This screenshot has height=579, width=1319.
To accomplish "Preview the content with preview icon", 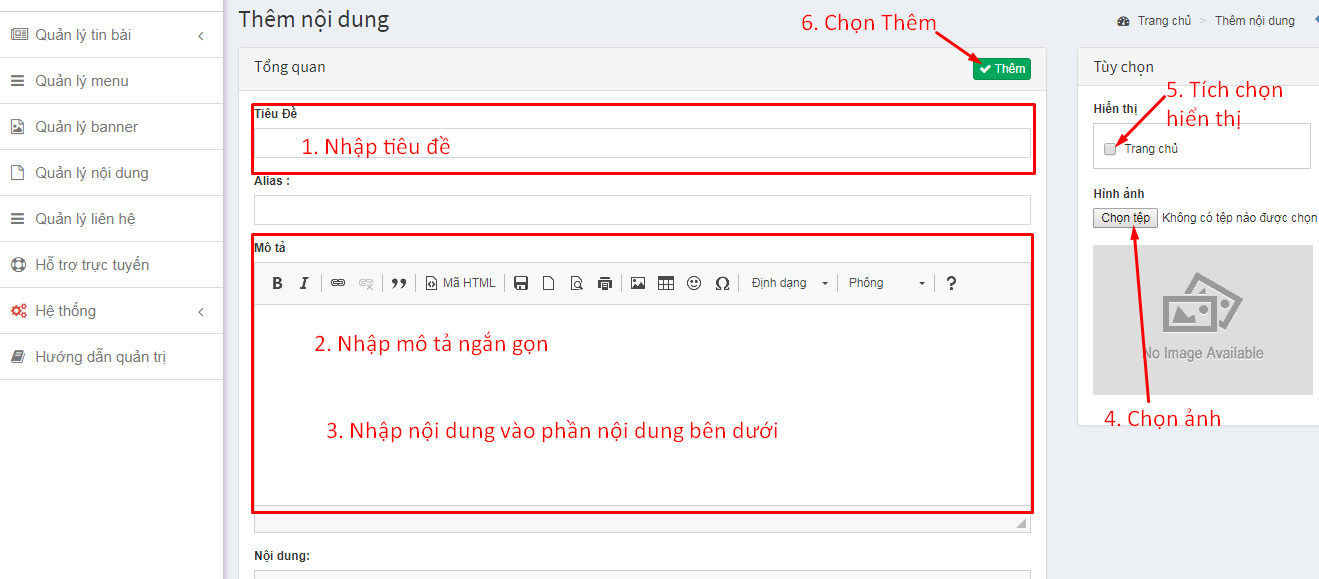I will tap(576, 283).
